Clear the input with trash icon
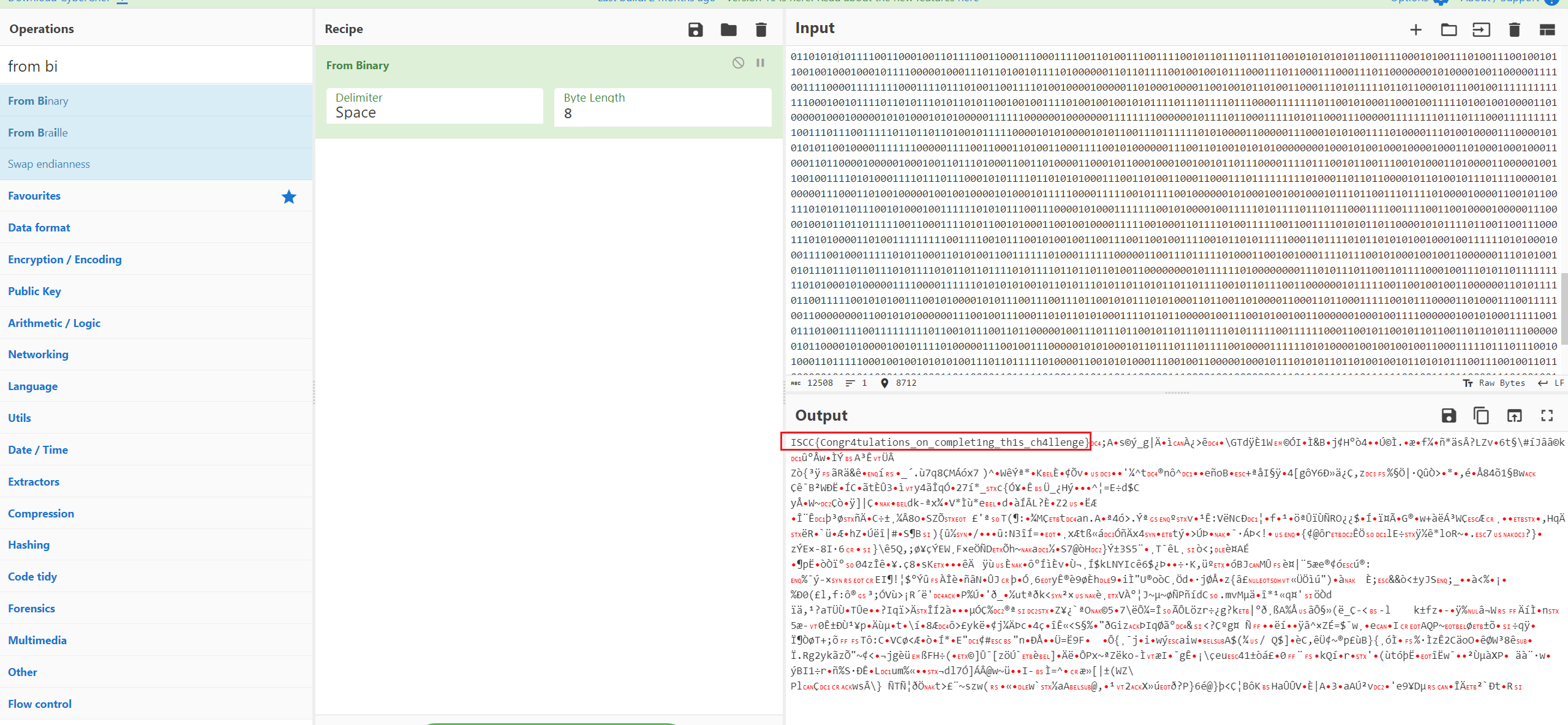Screen dimensions: 1568x725 pos(1514,29)
